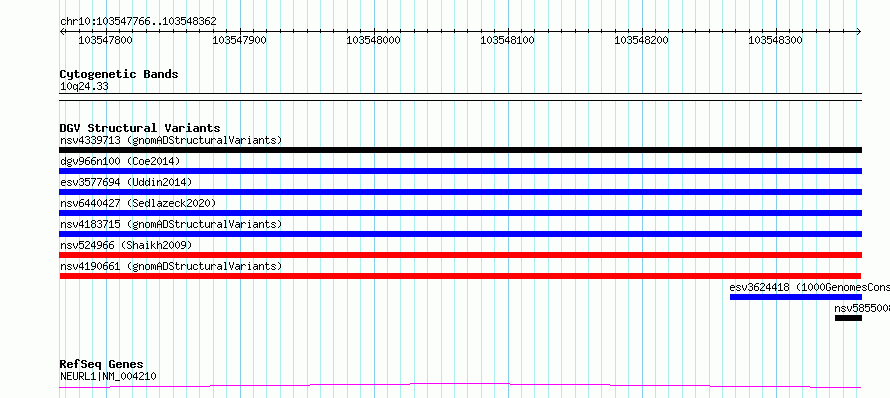Select the RefSeq Genes track title
Screen dimensions: 890x398
point(102,364)
